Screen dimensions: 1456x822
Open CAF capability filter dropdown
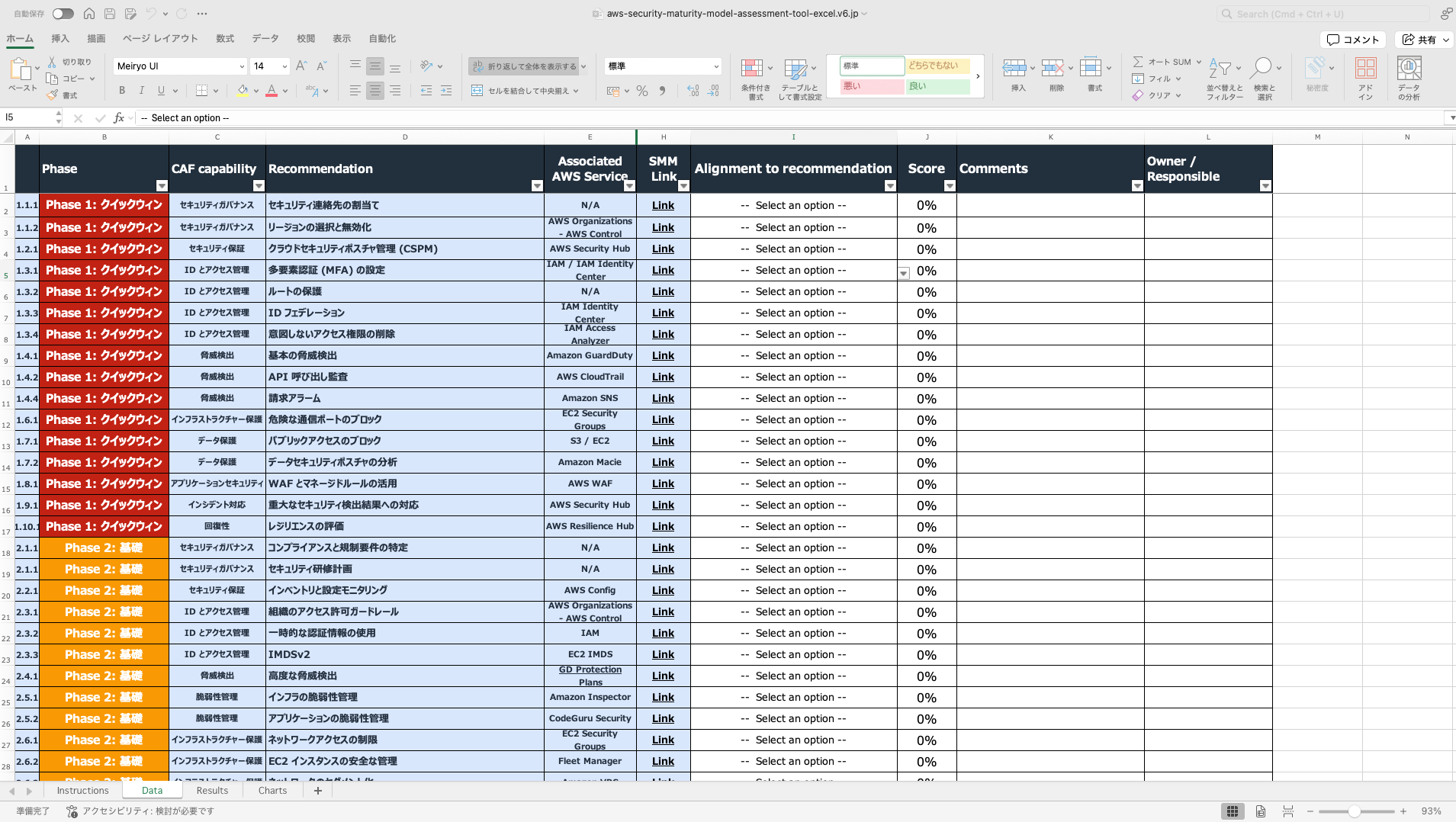[x=259, y=186]
